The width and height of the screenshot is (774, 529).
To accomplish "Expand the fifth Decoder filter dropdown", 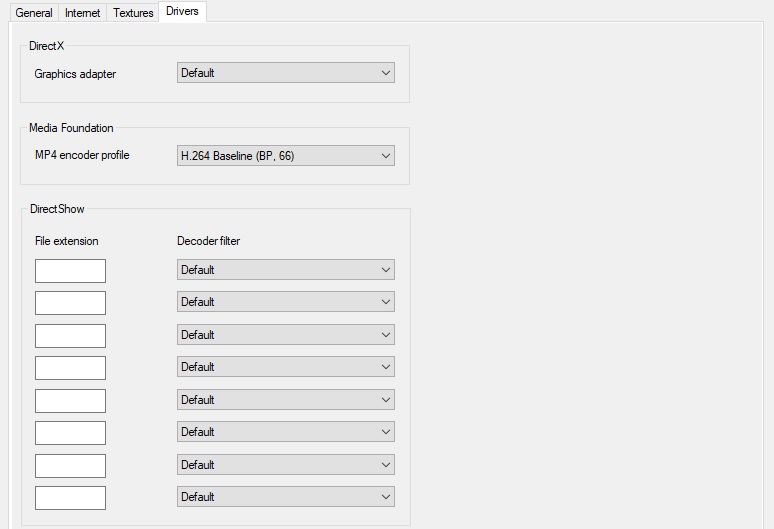I will [x=286, y=400].
